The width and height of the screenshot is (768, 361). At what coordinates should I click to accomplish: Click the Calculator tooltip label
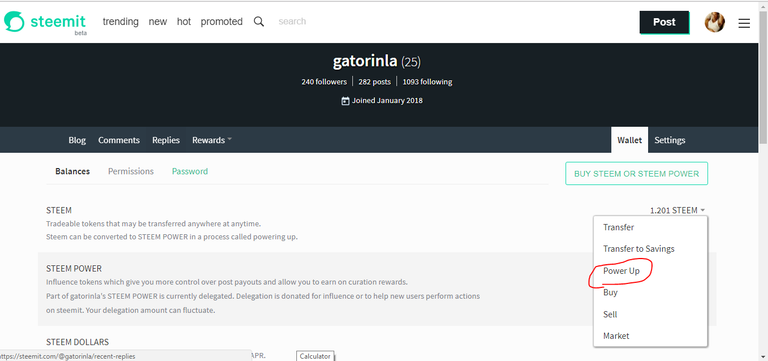click(x=315, y=356)
